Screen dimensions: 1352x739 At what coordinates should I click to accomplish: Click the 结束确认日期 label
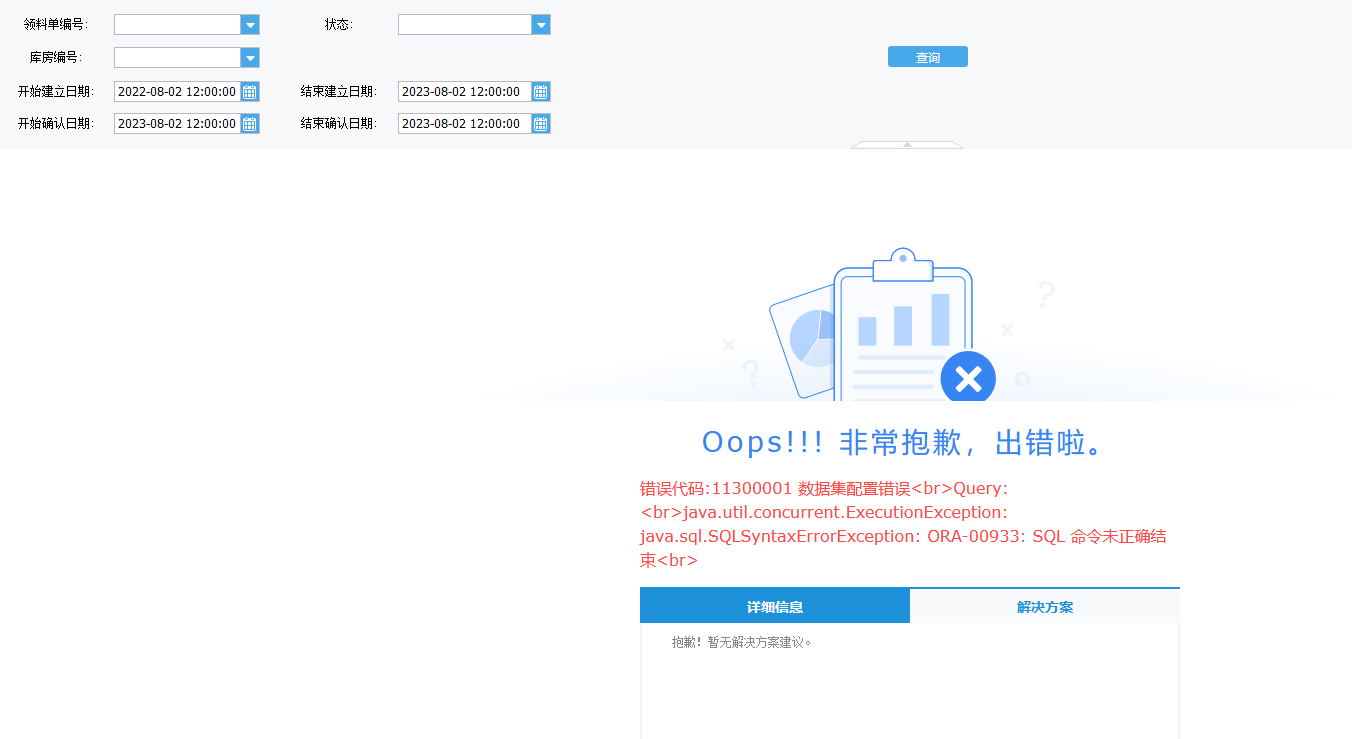point(339,123)
